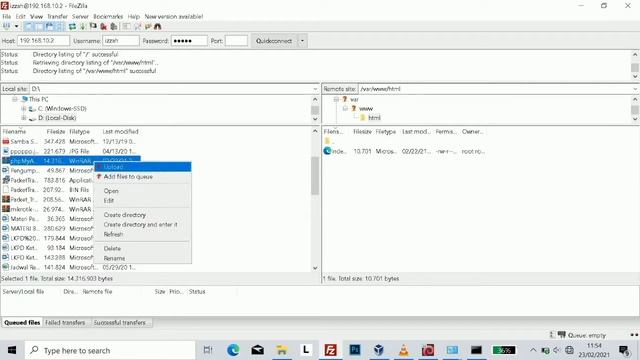
Task: Expand the C: (Windows-SSD) drive node
Action: pos(24,109)
